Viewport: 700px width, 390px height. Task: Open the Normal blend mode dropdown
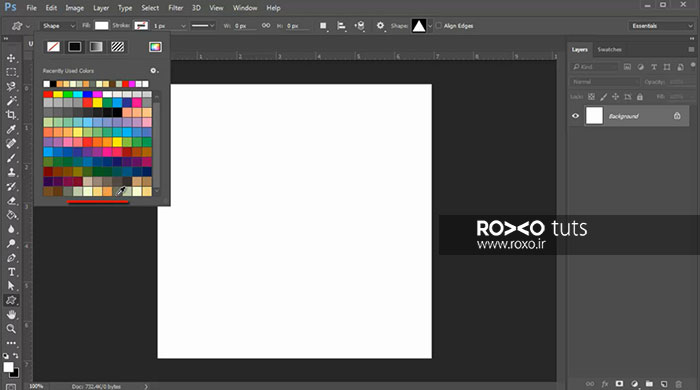click(x=605, y=82)
